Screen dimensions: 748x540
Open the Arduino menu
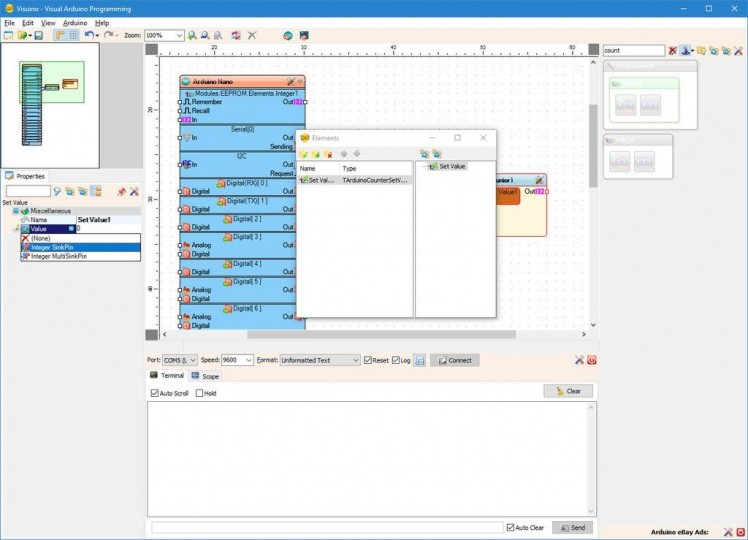click(x=75, y=22)
